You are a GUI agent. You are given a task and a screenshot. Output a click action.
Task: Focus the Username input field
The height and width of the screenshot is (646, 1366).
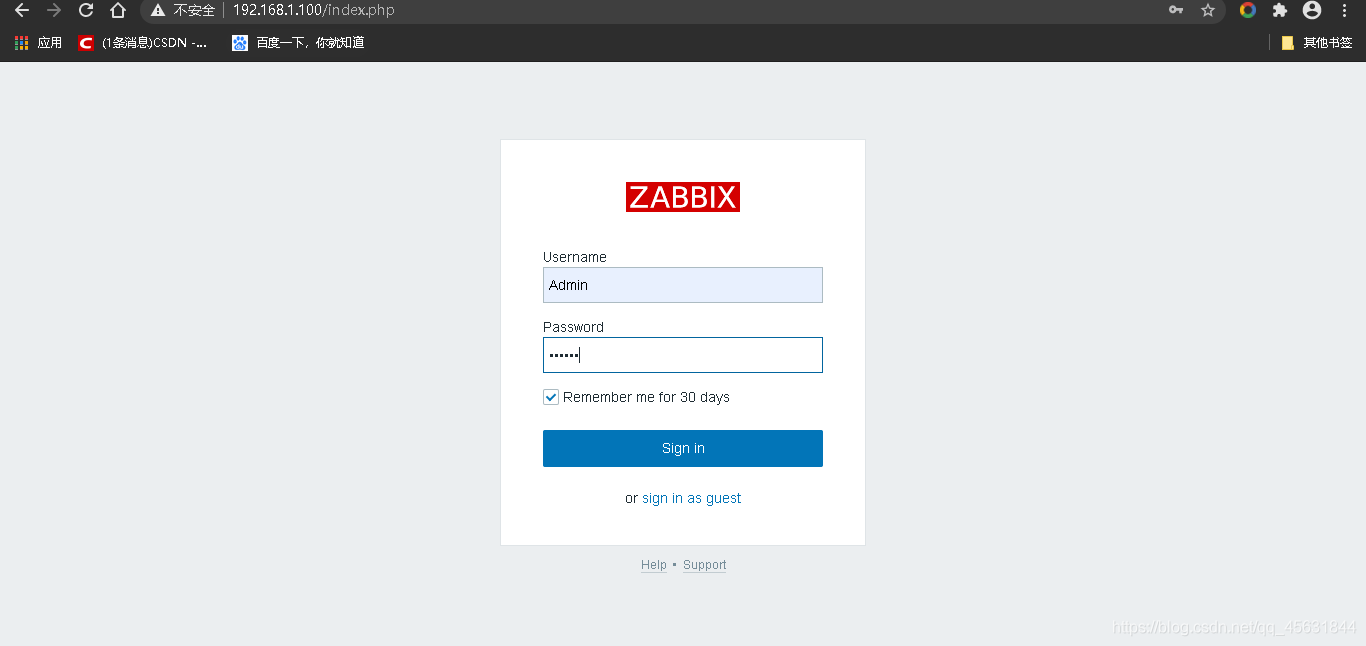click(x=683, y=285)
